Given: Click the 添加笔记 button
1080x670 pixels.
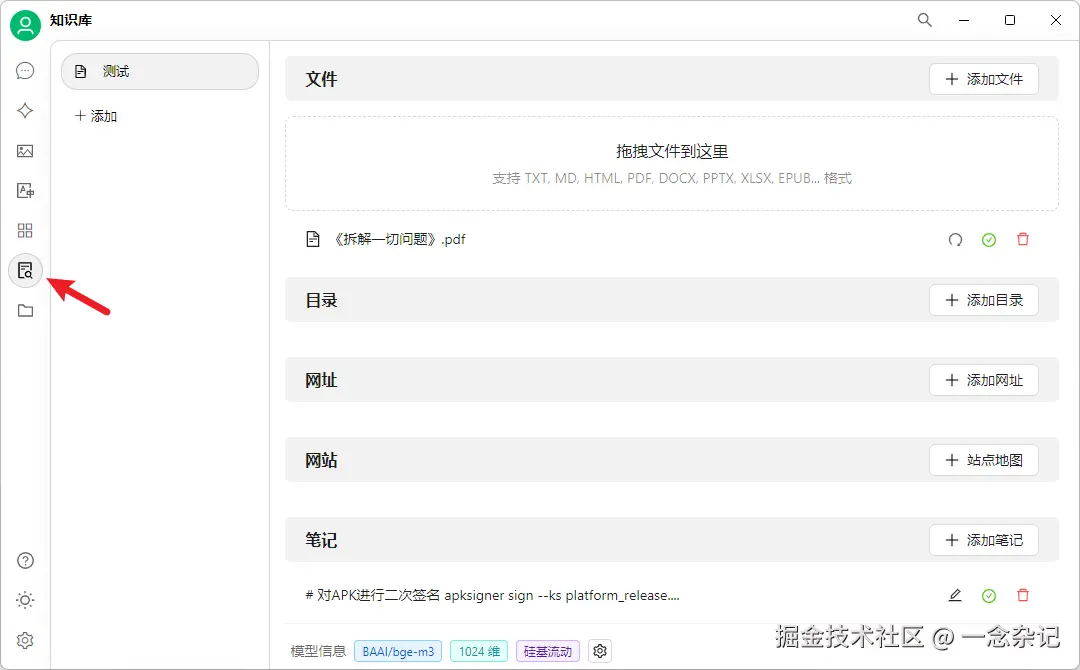Looking at the screenshot, I should 984,540.
